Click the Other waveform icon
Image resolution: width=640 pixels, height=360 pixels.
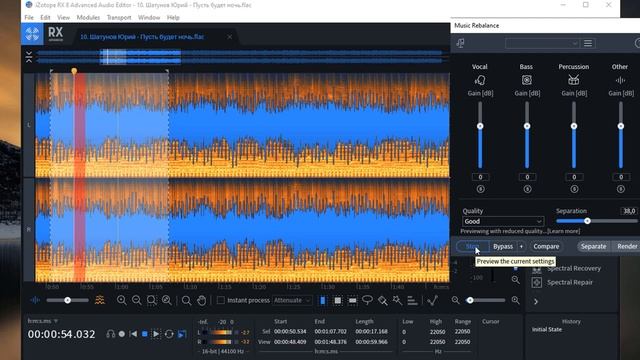[x=620, y=80]
